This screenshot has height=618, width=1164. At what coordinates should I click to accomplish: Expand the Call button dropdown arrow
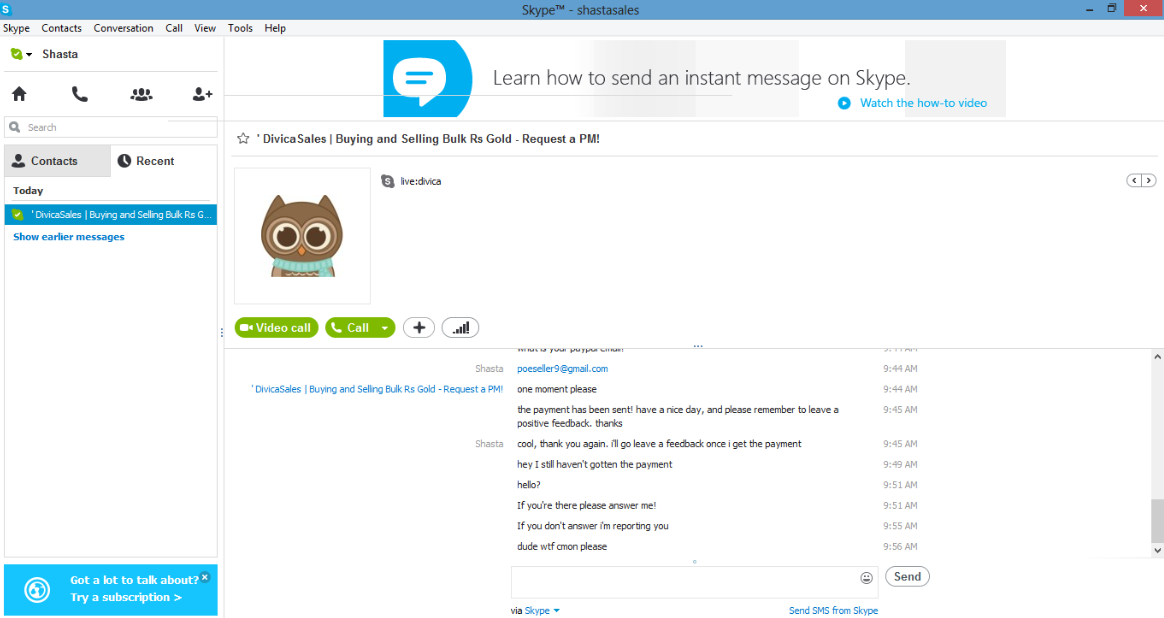click(x=385, y=328)
